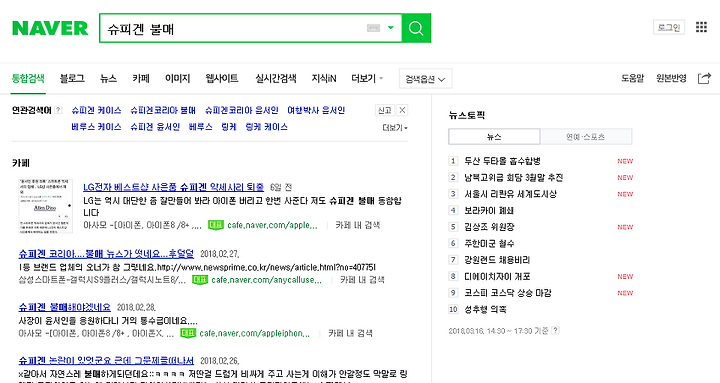The width and height of the screenshot is (720, 383).
Task: Click the 신고 button in related searches
Action: (384, 110)
